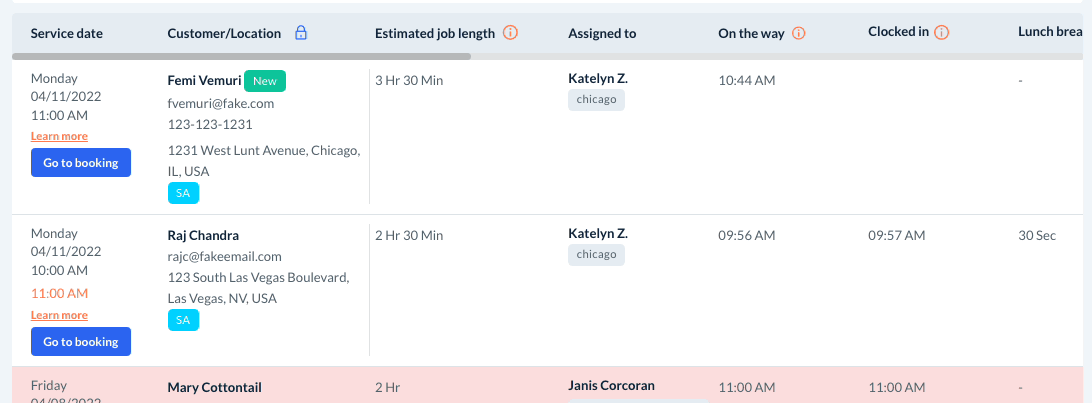Click the fvemuri@fake.com email address
The height and width of the screenshot is (403, 1092).
tap(221, 103)
